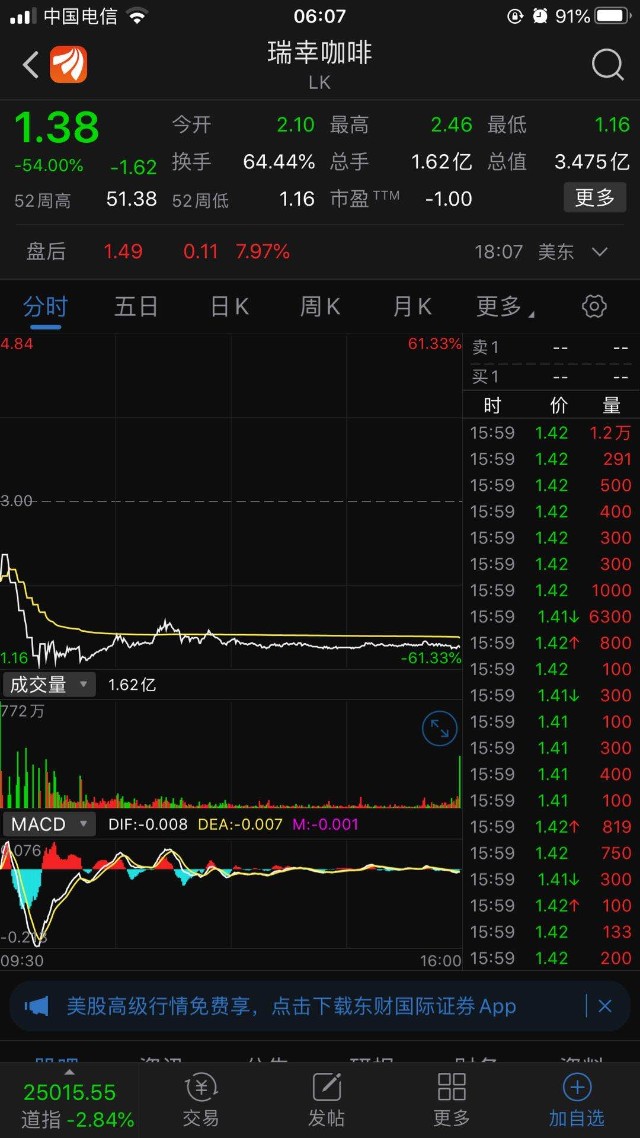
Task: Add stock to watchlist via 加自选
Action: click(577, 1101)
